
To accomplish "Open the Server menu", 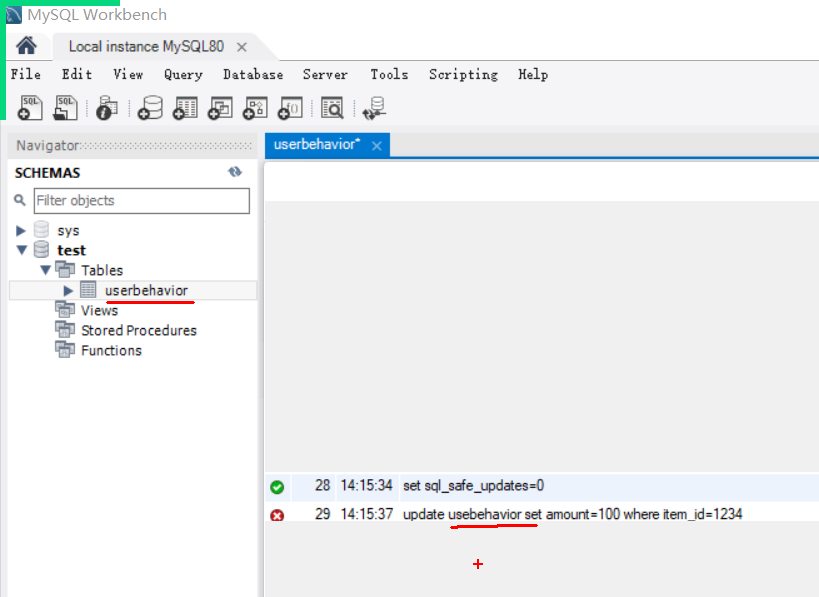I will coord(325,75).
